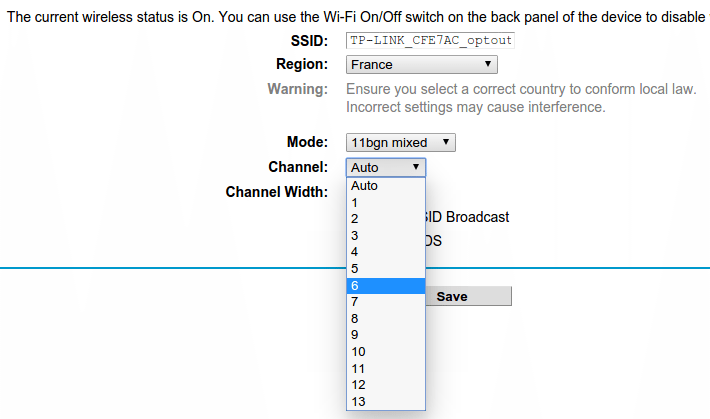Choose channel 9 in the dropdown list
This screenshot has height=419, width=710.
pos(386,335)
